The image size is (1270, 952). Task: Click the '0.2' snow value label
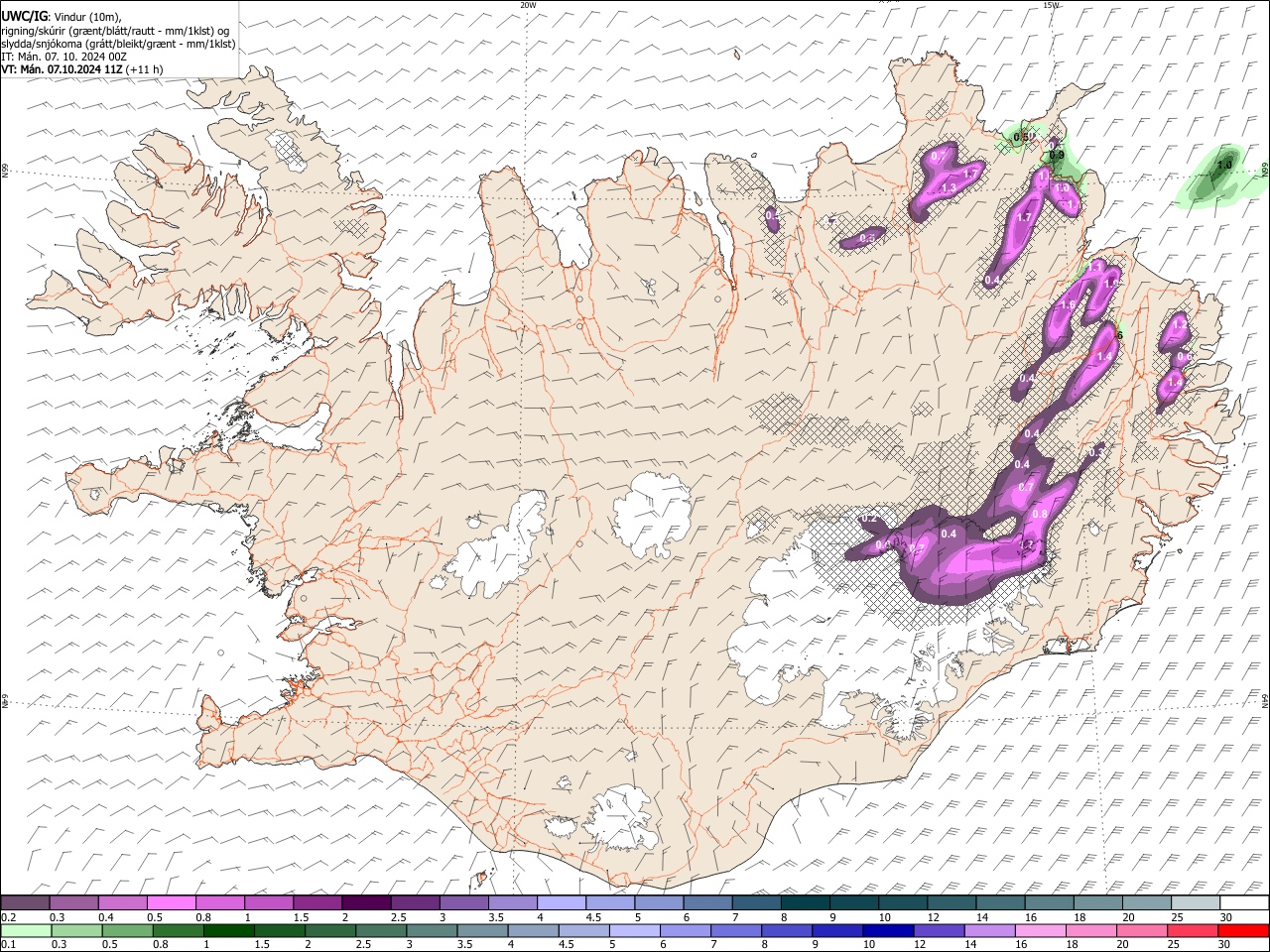coord(870,518)
